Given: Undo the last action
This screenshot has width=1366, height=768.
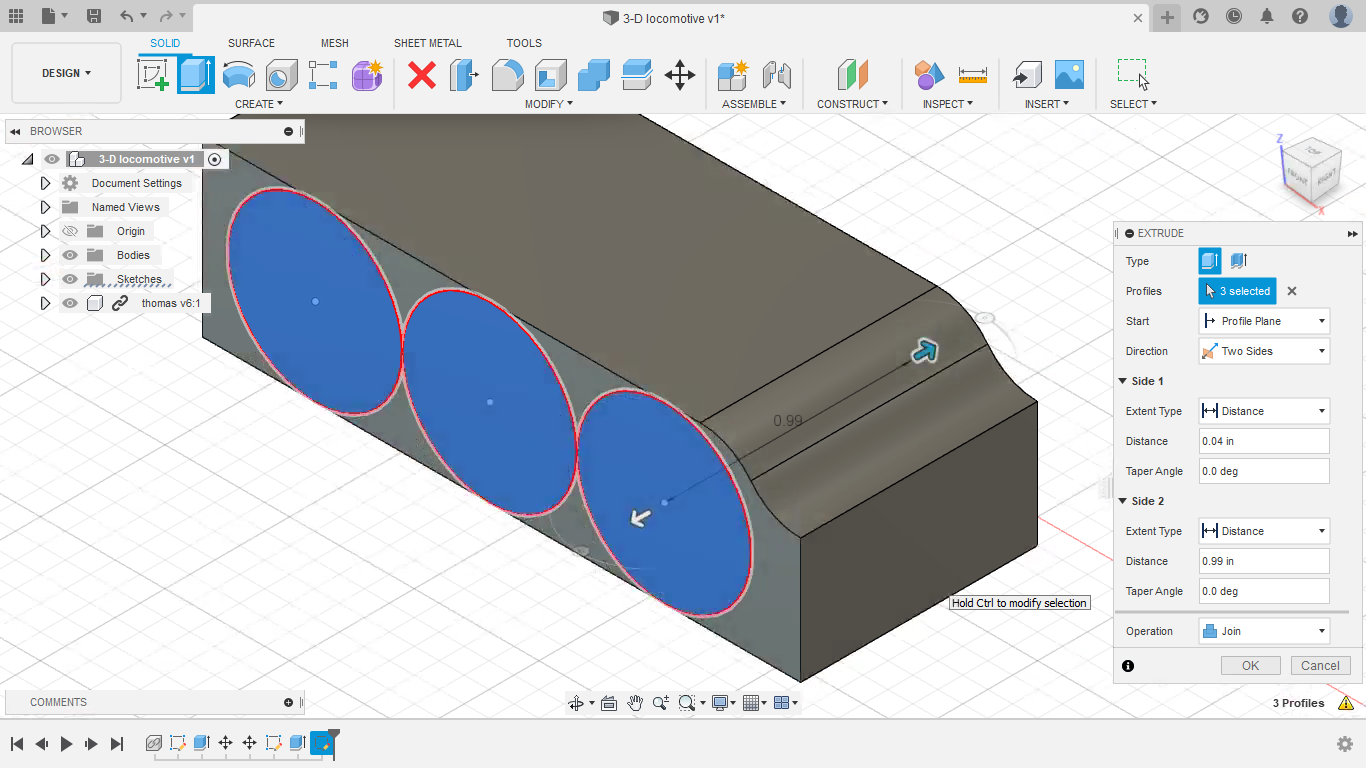Looking at the screenshot, I should 126,16.
